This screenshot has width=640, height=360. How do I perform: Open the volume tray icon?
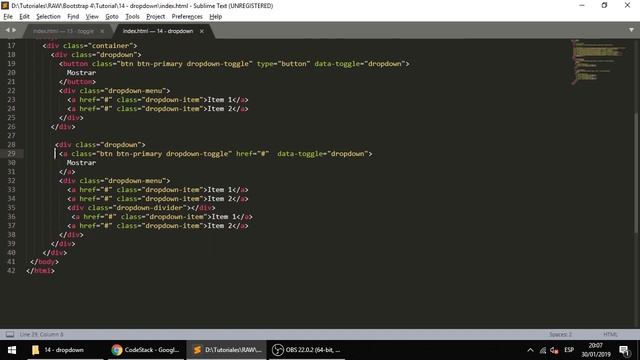(x=554, y=350)
